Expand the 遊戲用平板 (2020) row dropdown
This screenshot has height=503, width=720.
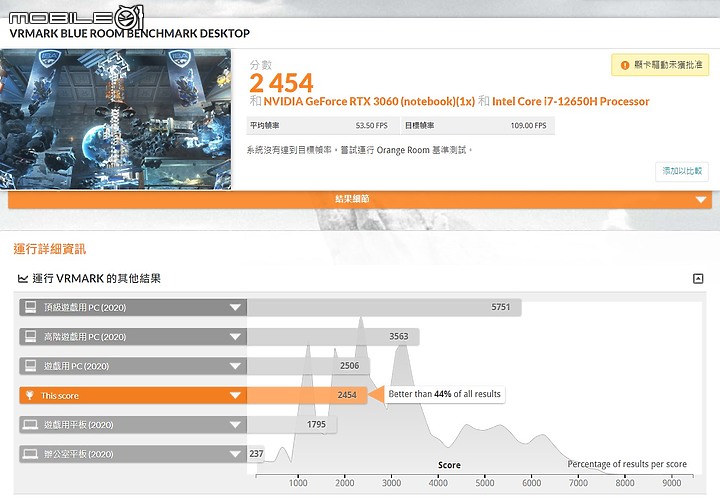235,425
